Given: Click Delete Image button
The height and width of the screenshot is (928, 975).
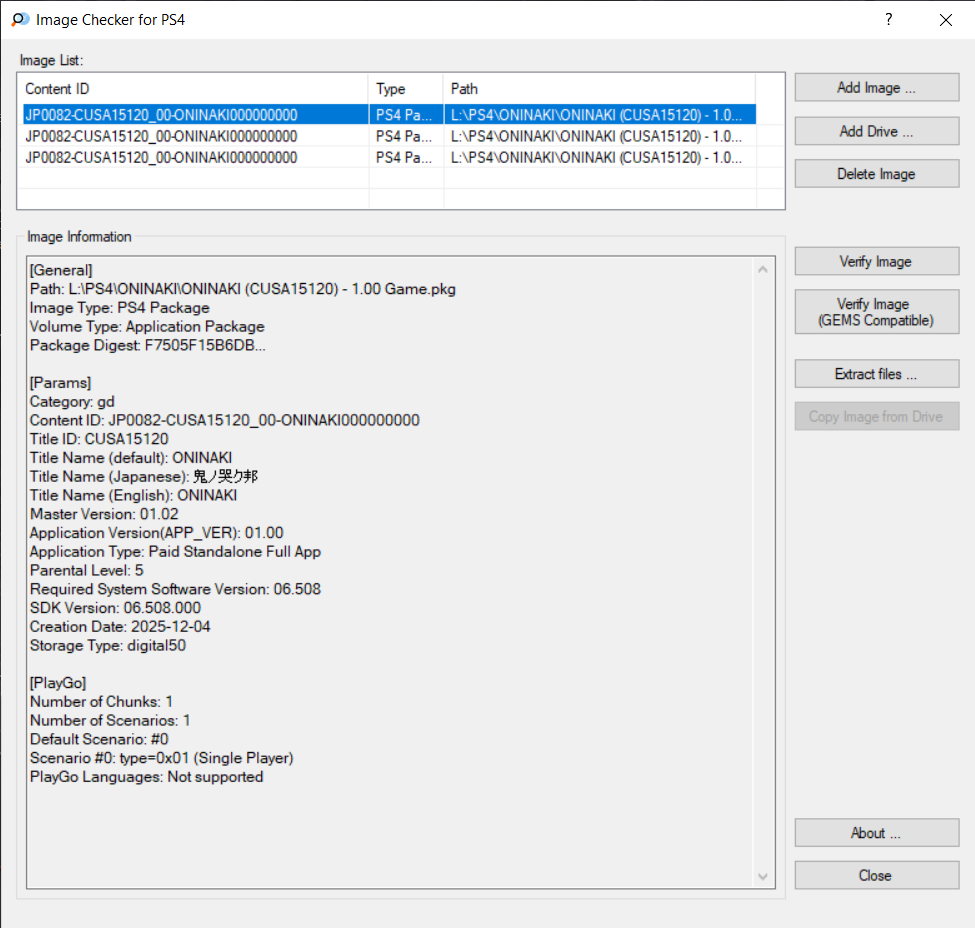Looking at the screenshot, I should pos(876,174).
